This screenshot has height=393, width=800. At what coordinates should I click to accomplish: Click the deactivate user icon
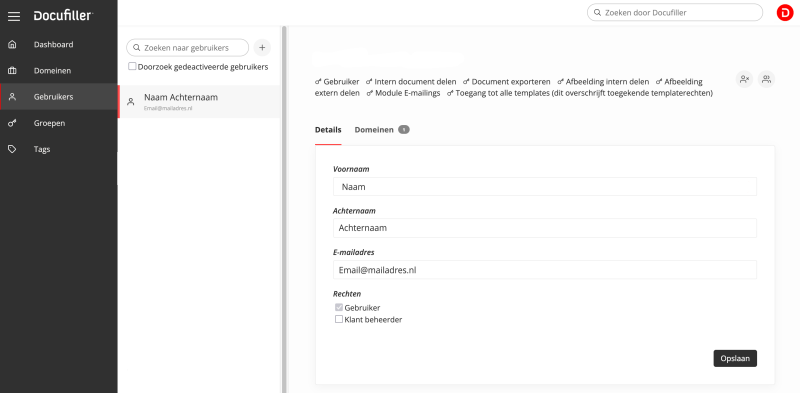pos(744,79)
